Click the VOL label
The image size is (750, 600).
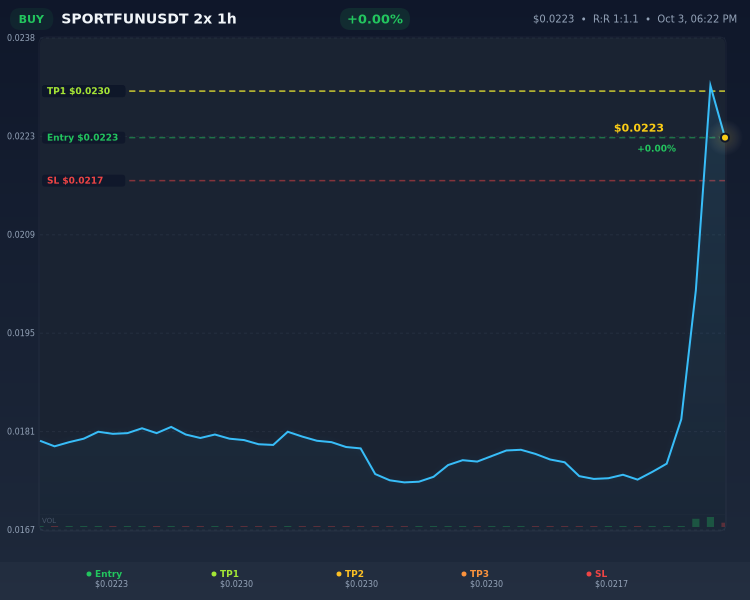(49, 521)
